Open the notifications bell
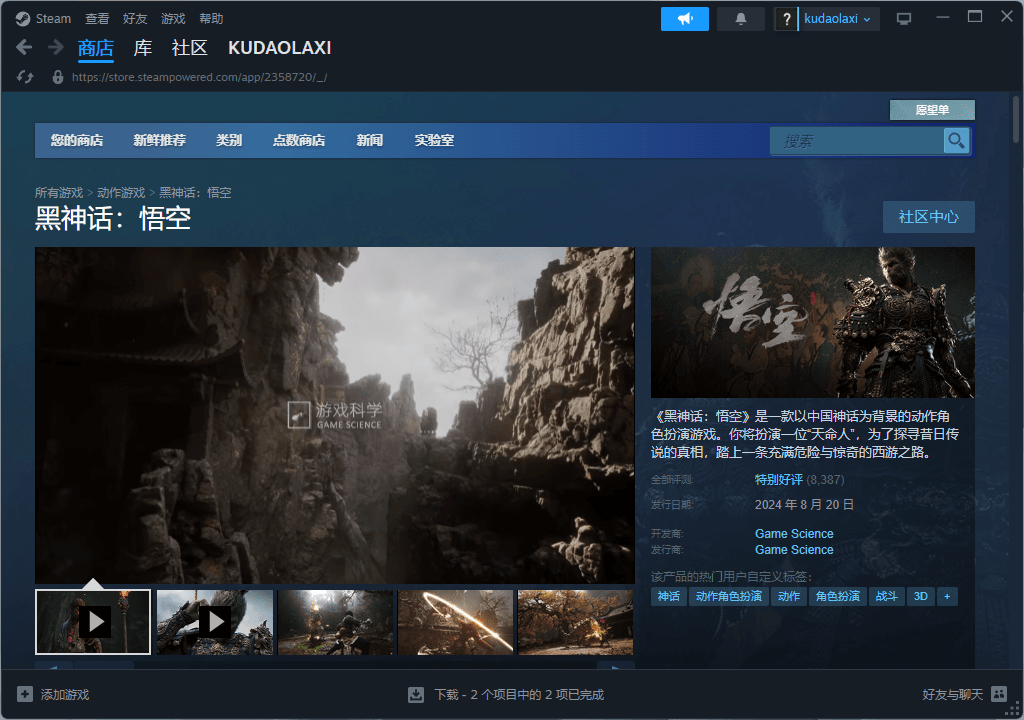 point(740,19)
